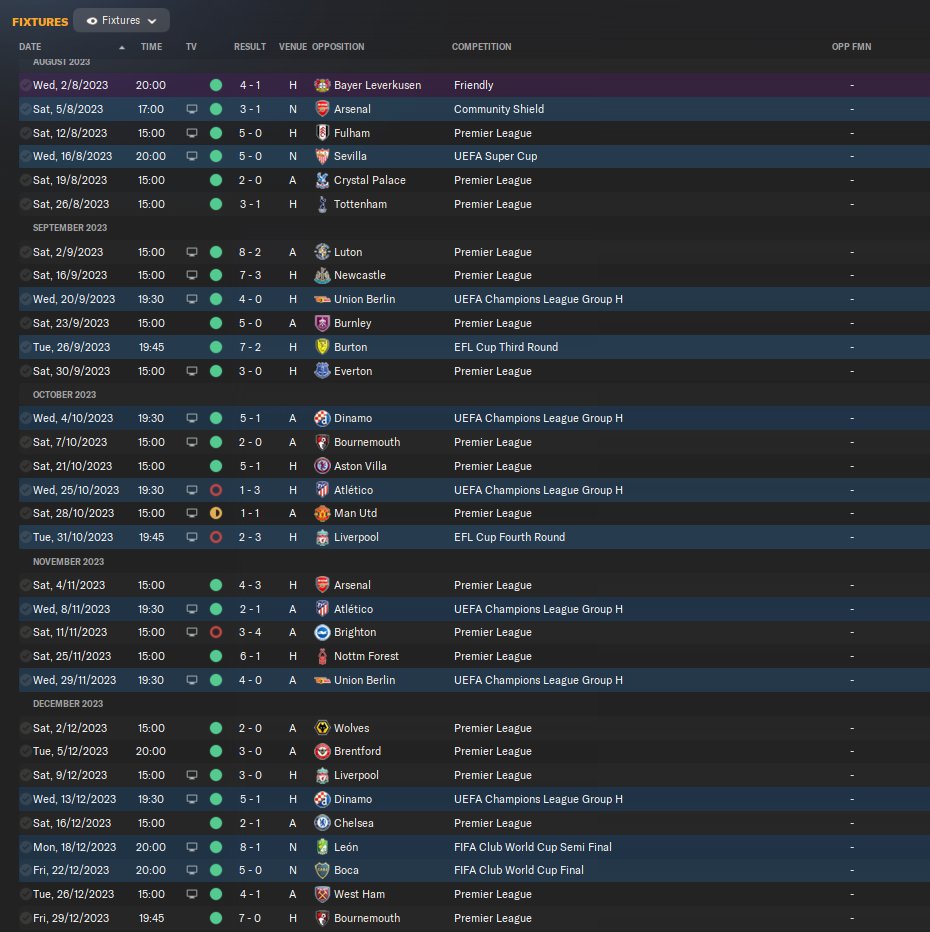Click the red loss indicator for Brighton match
The width and height of the screenshot is (930, 932).
click(216, 632)
